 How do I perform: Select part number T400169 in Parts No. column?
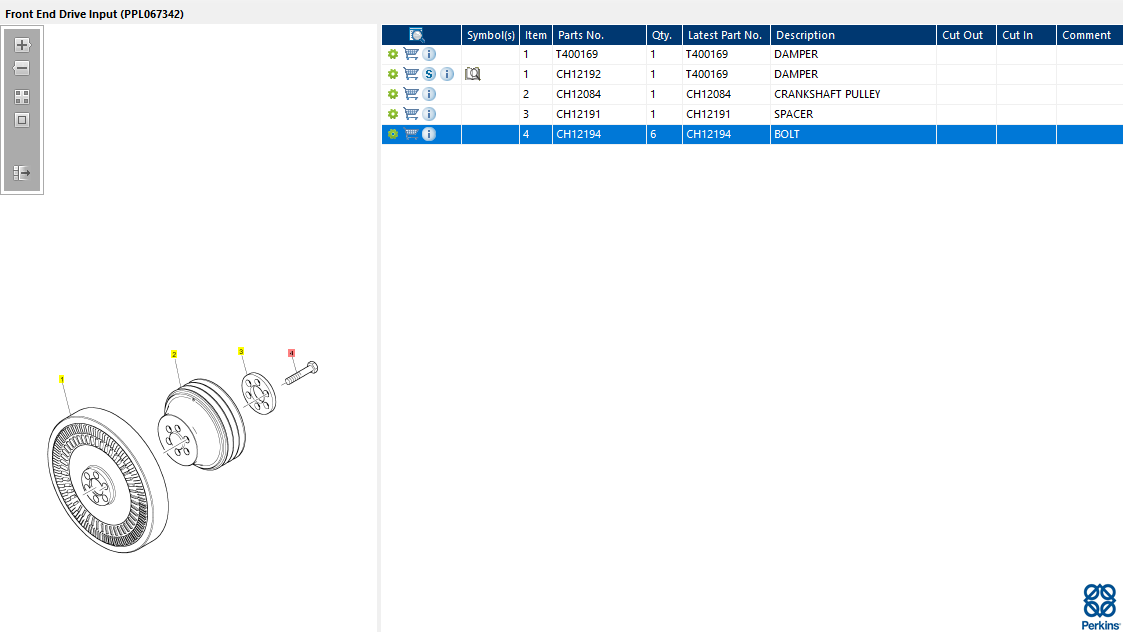(577, 54)
